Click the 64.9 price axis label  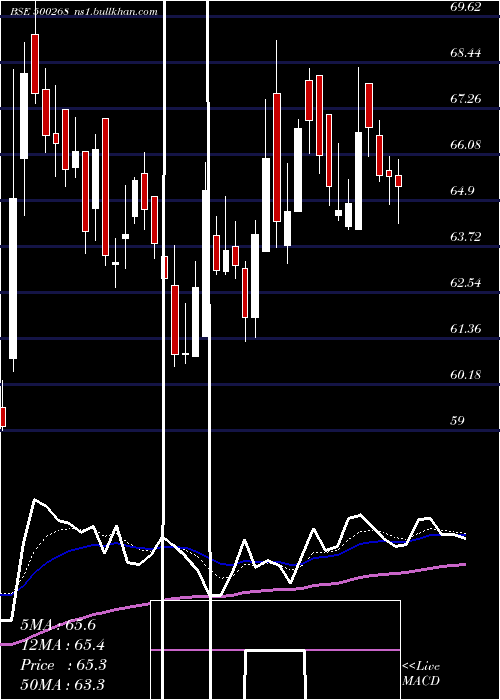[462, 191]
